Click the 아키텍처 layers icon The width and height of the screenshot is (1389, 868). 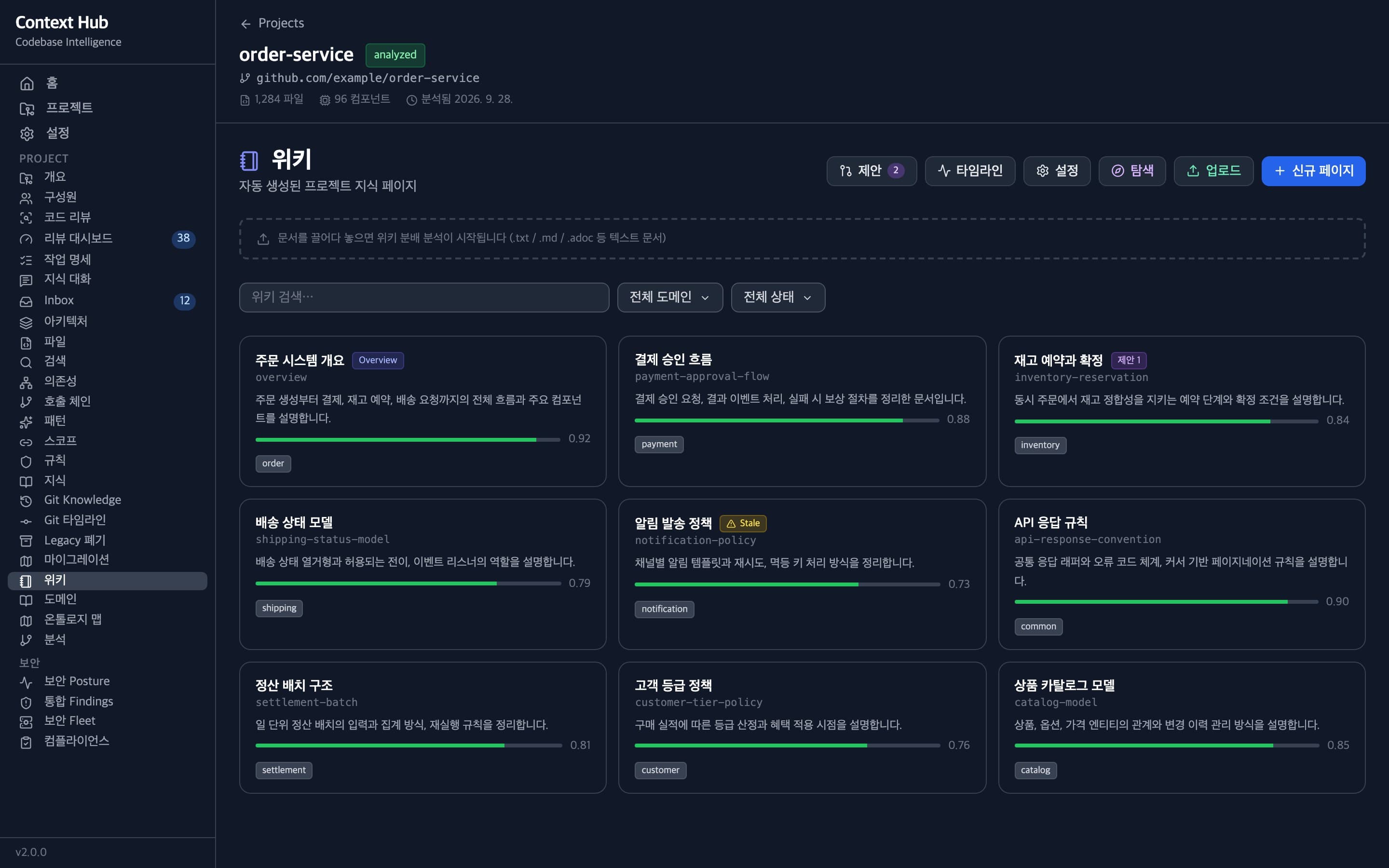click(x=26, y=322)
